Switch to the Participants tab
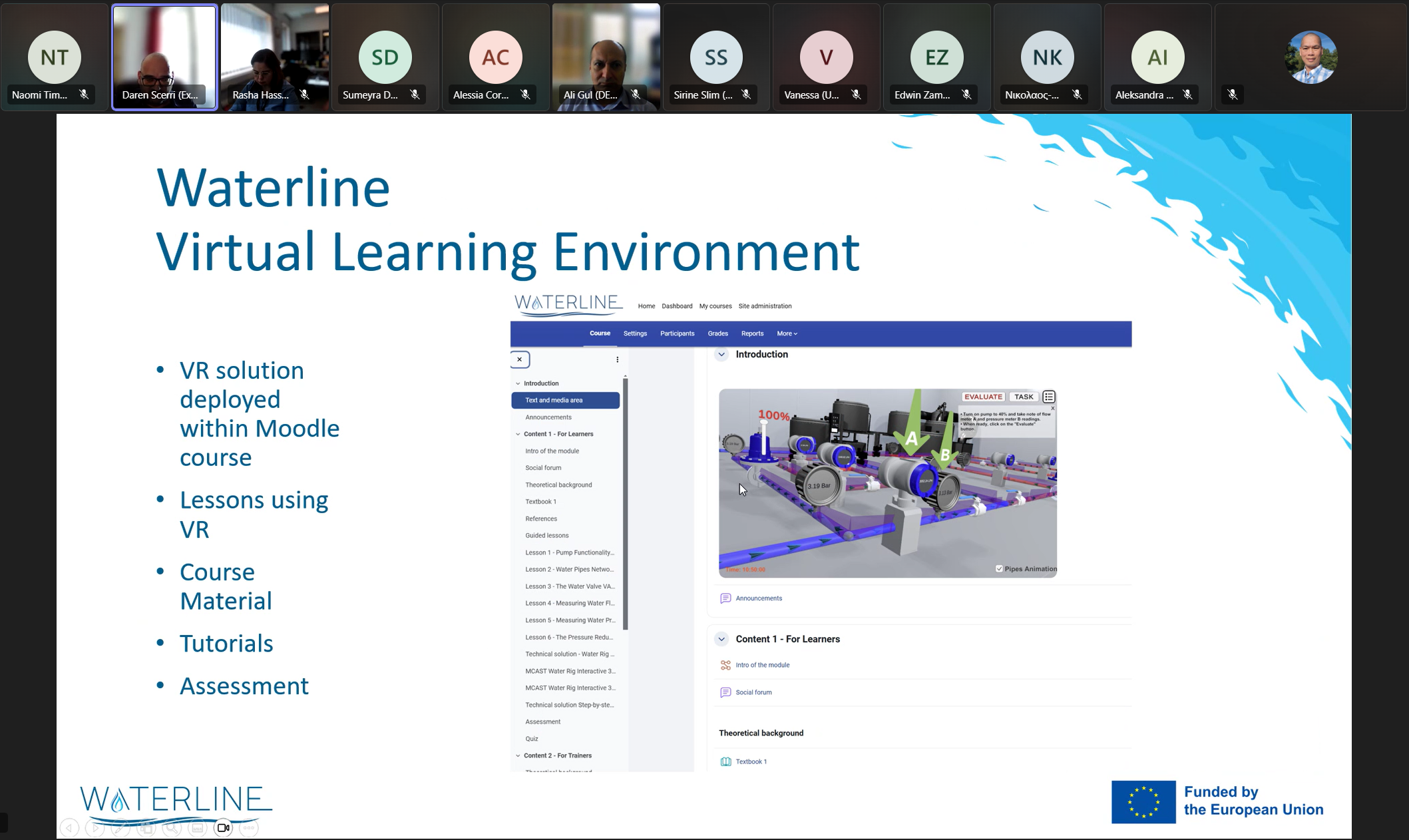 677,333
